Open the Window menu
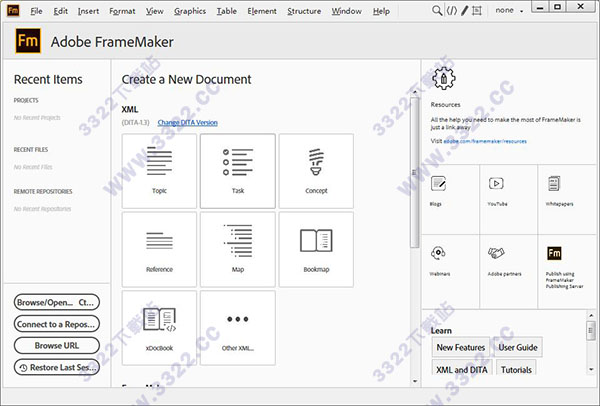This screenshot has width=600, height=406. coord(346,11)
